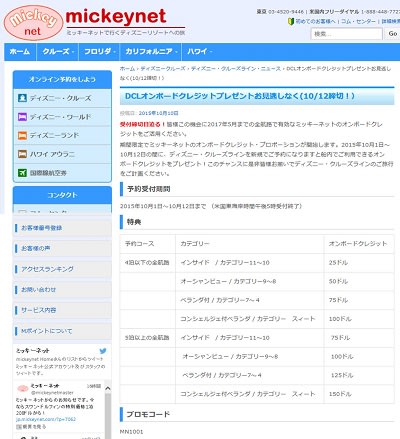Expand the ハワイ navigation menu
400x439 pixels.
tap(199, 52)
